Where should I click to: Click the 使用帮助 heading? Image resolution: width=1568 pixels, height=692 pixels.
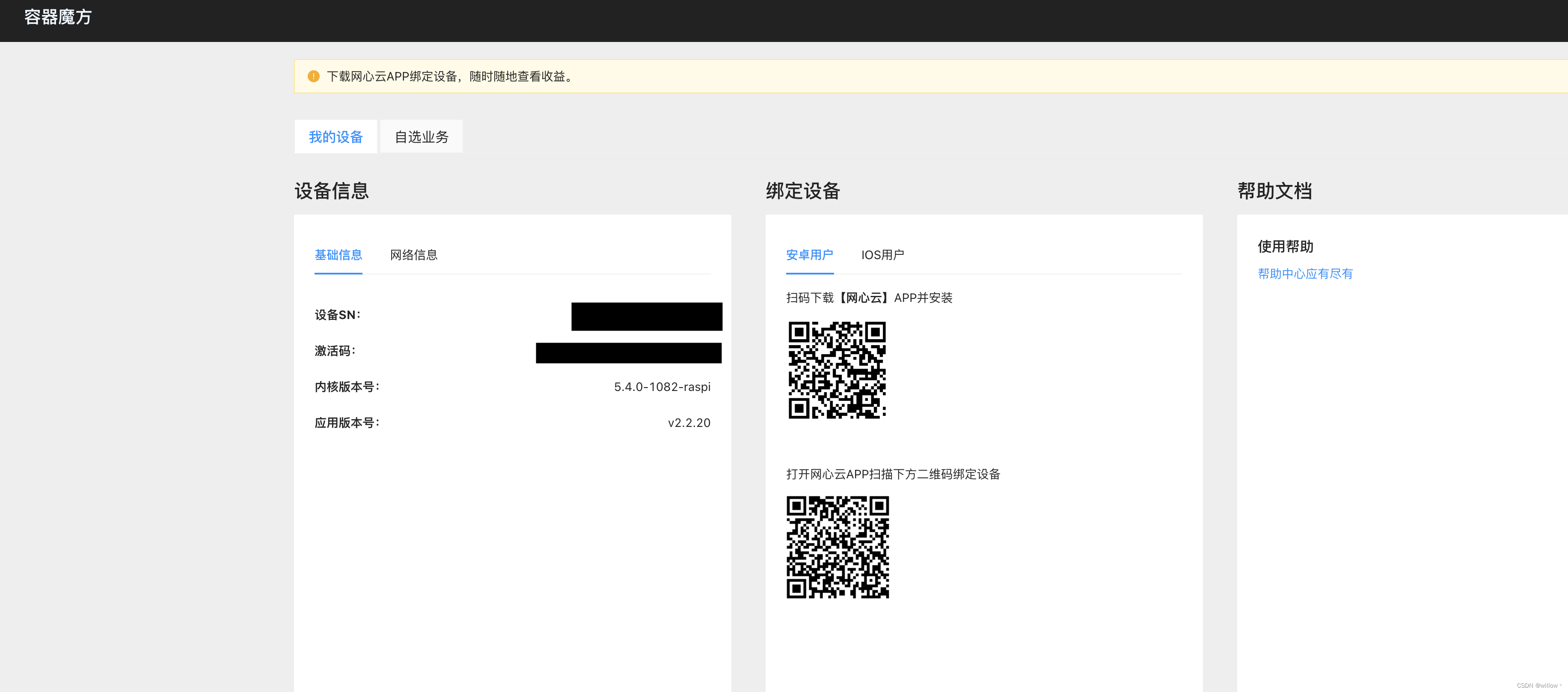point(1285,246)
